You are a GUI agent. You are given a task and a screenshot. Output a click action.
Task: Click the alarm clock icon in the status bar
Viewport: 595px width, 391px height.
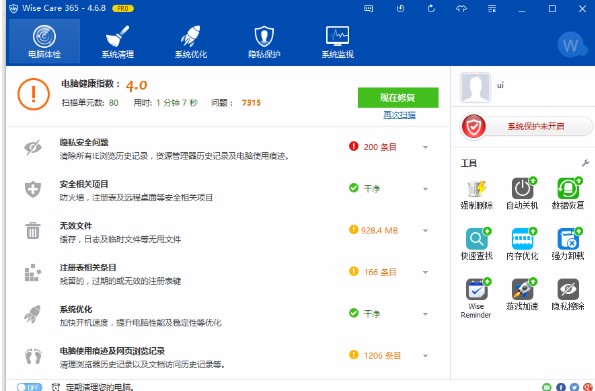(x=56, y=387)
